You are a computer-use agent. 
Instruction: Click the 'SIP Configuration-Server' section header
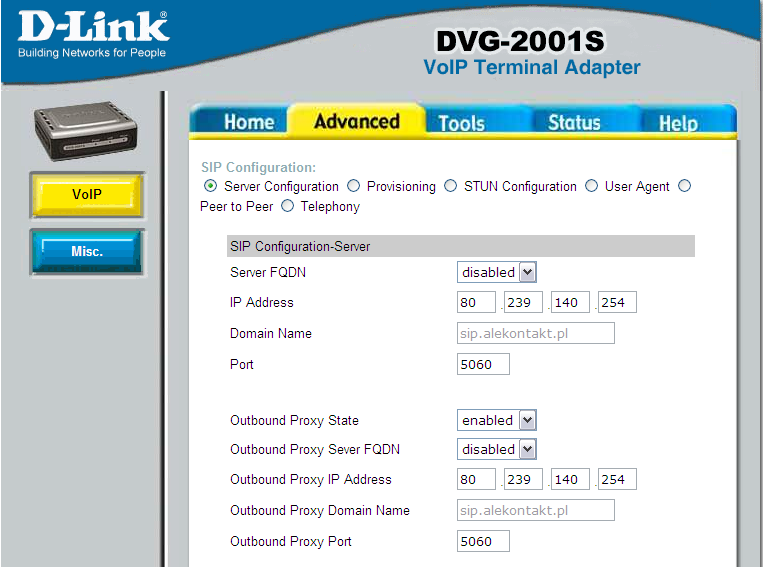pos(461,246)
